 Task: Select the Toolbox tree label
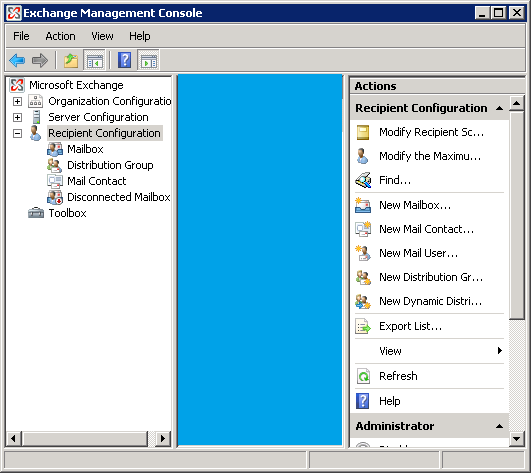coord(67,213)
